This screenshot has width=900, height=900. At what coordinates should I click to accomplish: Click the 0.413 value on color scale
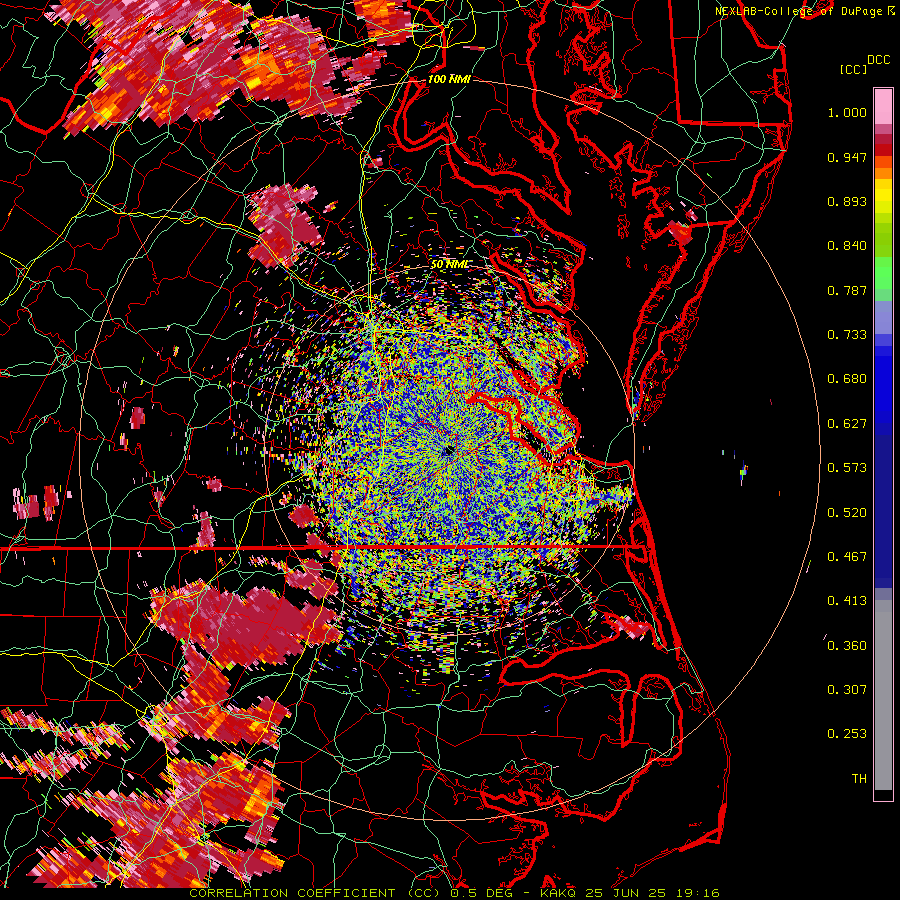(x=847, y=601)
